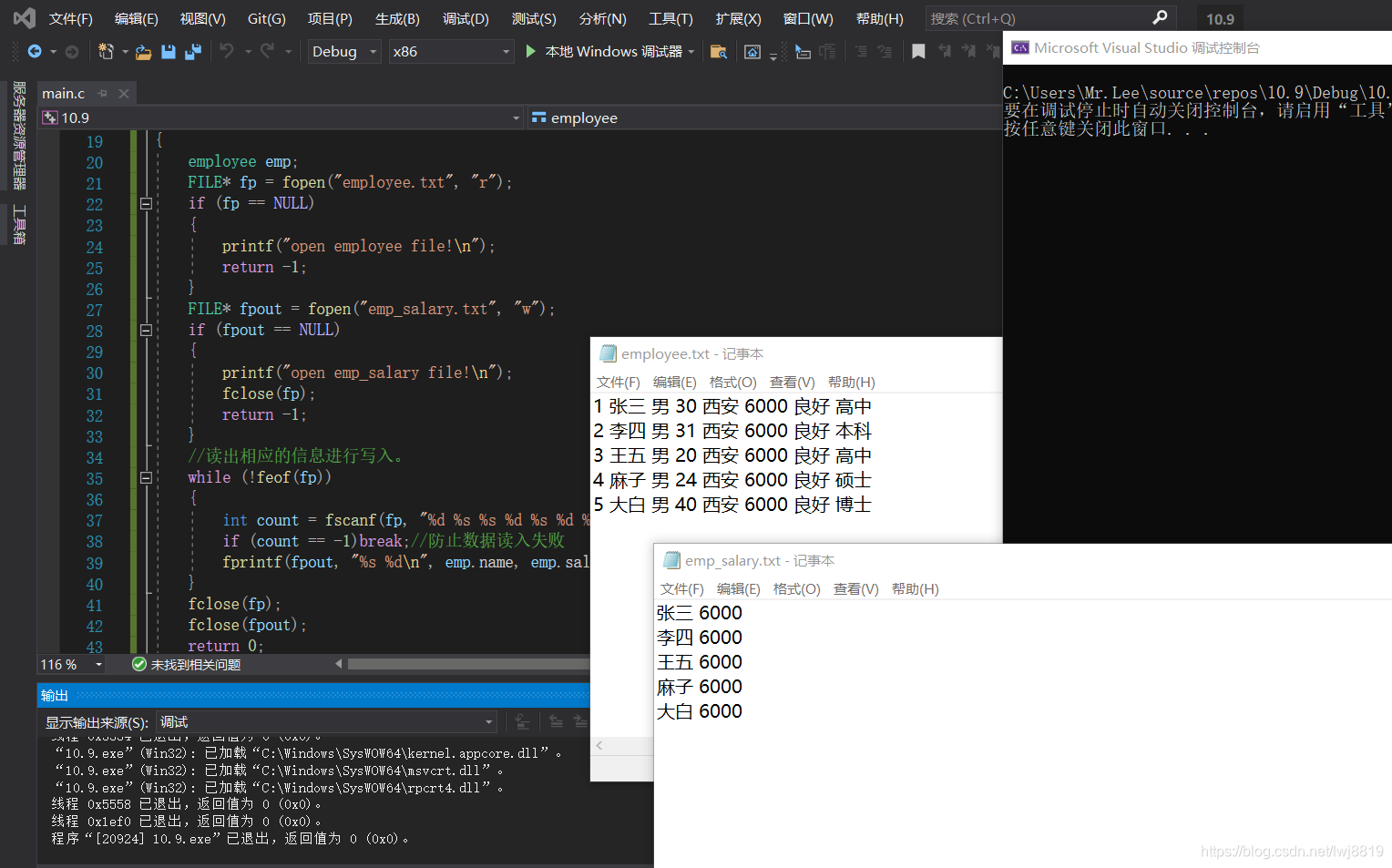
Task: Click the navigate backward arrow icon
Action: [35, 52]
